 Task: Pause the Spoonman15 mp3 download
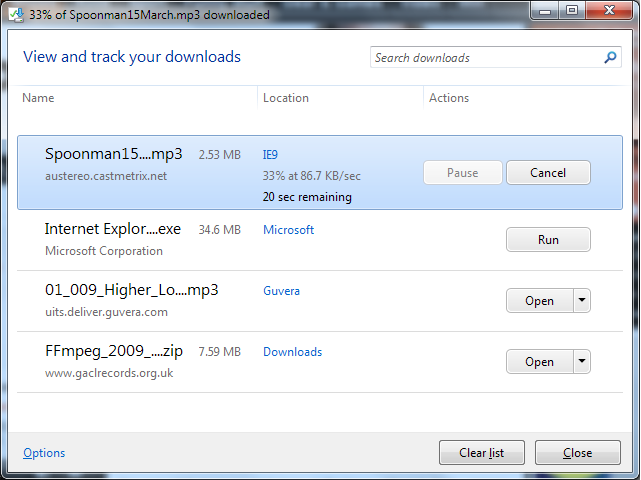coord(462,173)
